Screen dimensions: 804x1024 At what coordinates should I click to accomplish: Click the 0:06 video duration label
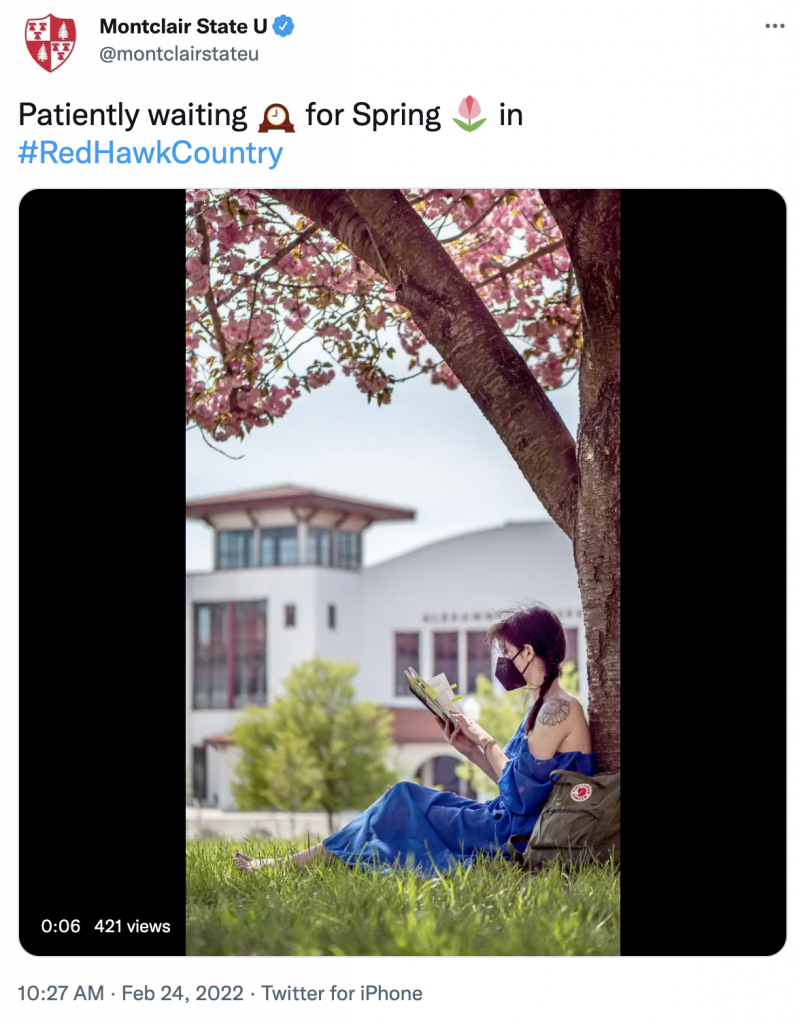pyautogui.click(x=61, y=926)
